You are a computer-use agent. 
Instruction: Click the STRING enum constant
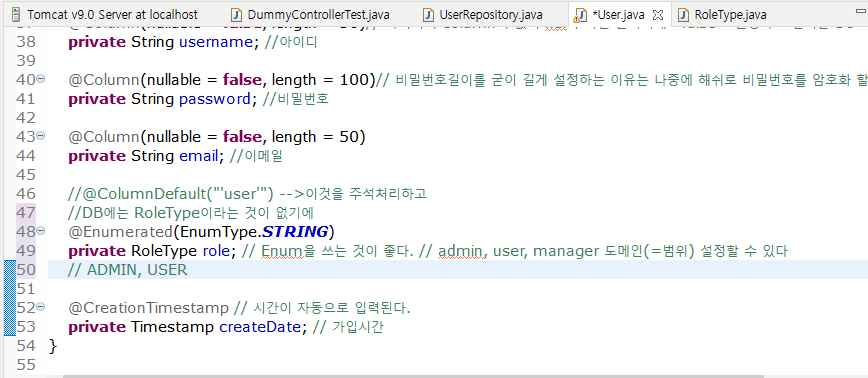pyautogui.click(x=294, y=231)
